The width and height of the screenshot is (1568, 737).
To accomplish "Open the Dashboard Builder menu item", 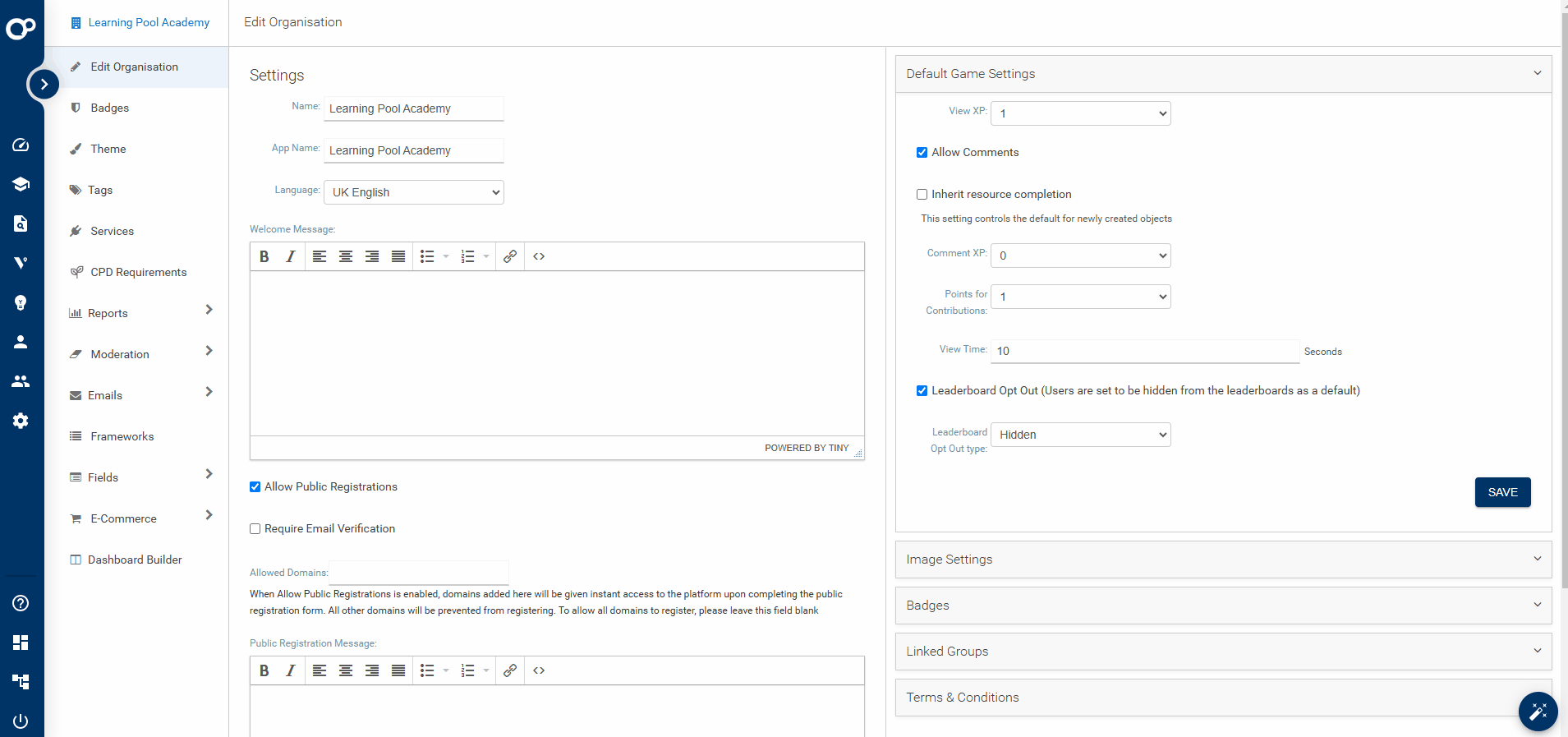I will tap(135, 560).
